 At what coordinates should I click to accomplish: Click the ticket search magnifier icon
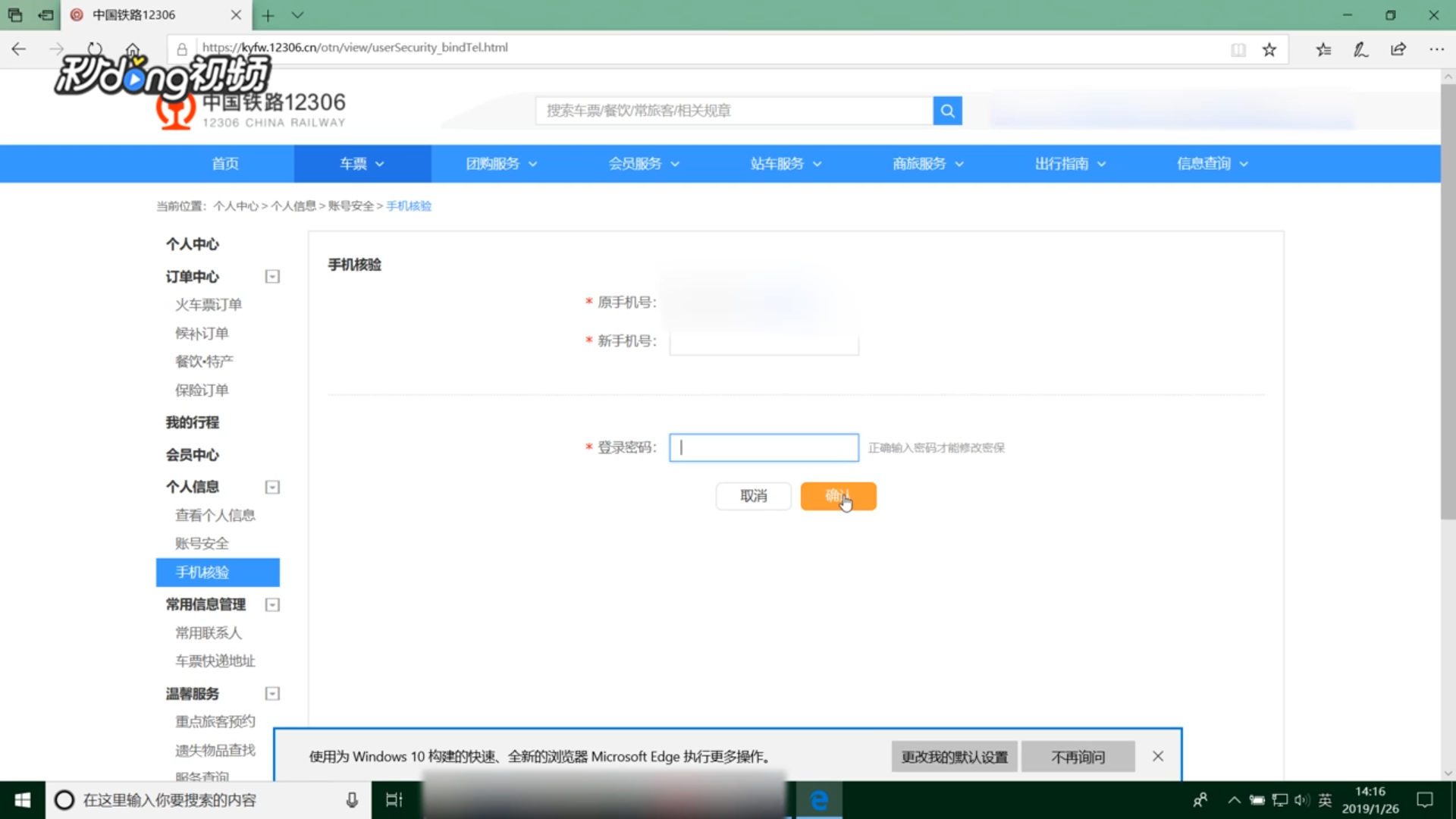coord(946,111)
